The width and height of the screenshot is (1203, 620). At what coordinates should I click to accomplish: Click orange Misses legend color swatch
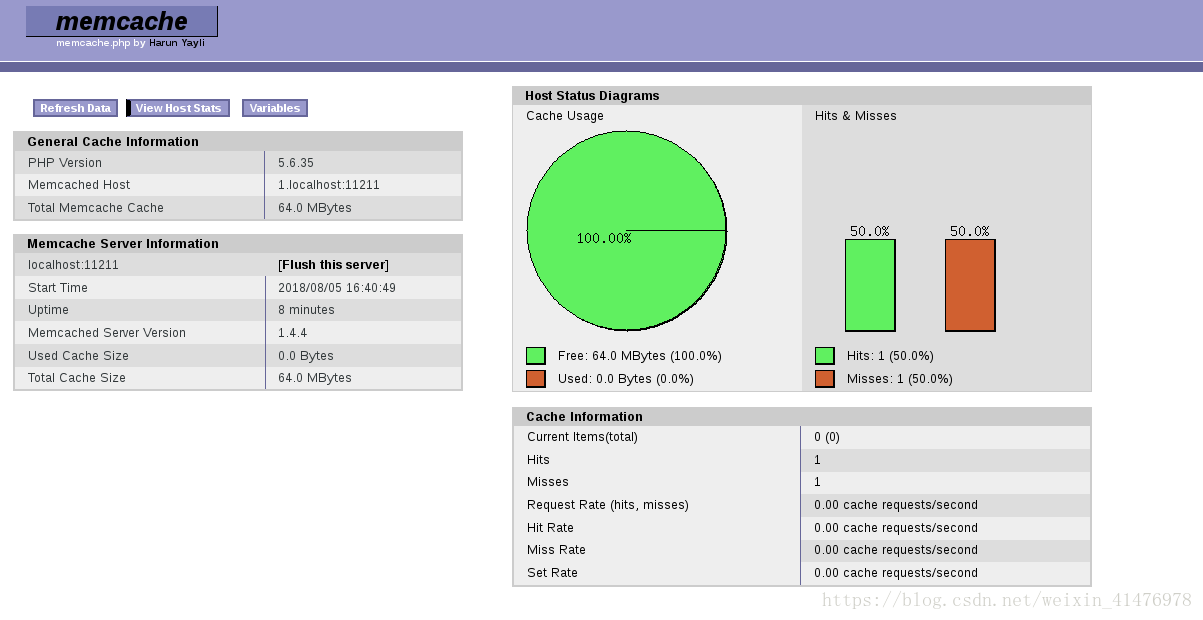click(825, 379)
